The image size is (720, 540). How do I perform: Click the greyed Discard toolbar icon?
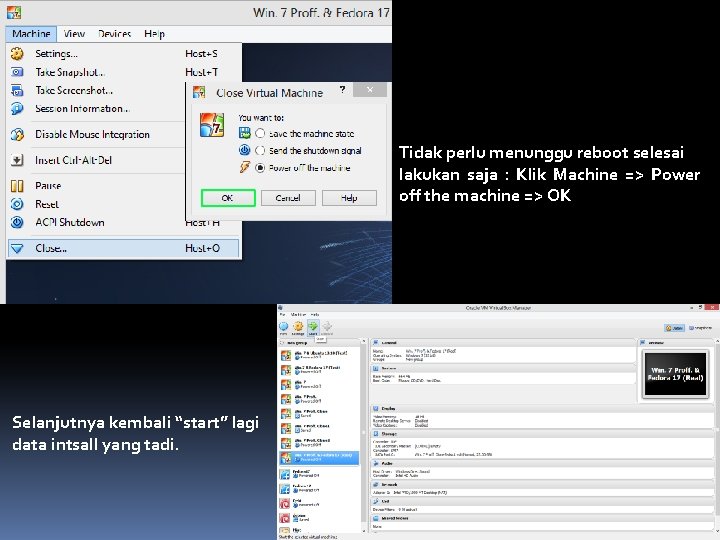[327, 327]
